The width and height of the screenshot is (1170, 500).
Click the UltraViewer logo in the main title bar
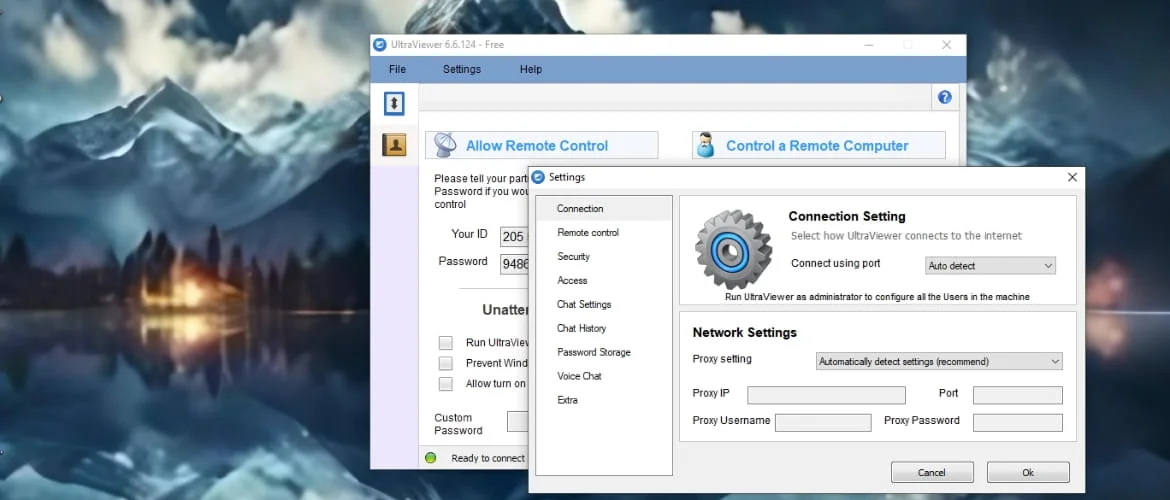point(380,45)
